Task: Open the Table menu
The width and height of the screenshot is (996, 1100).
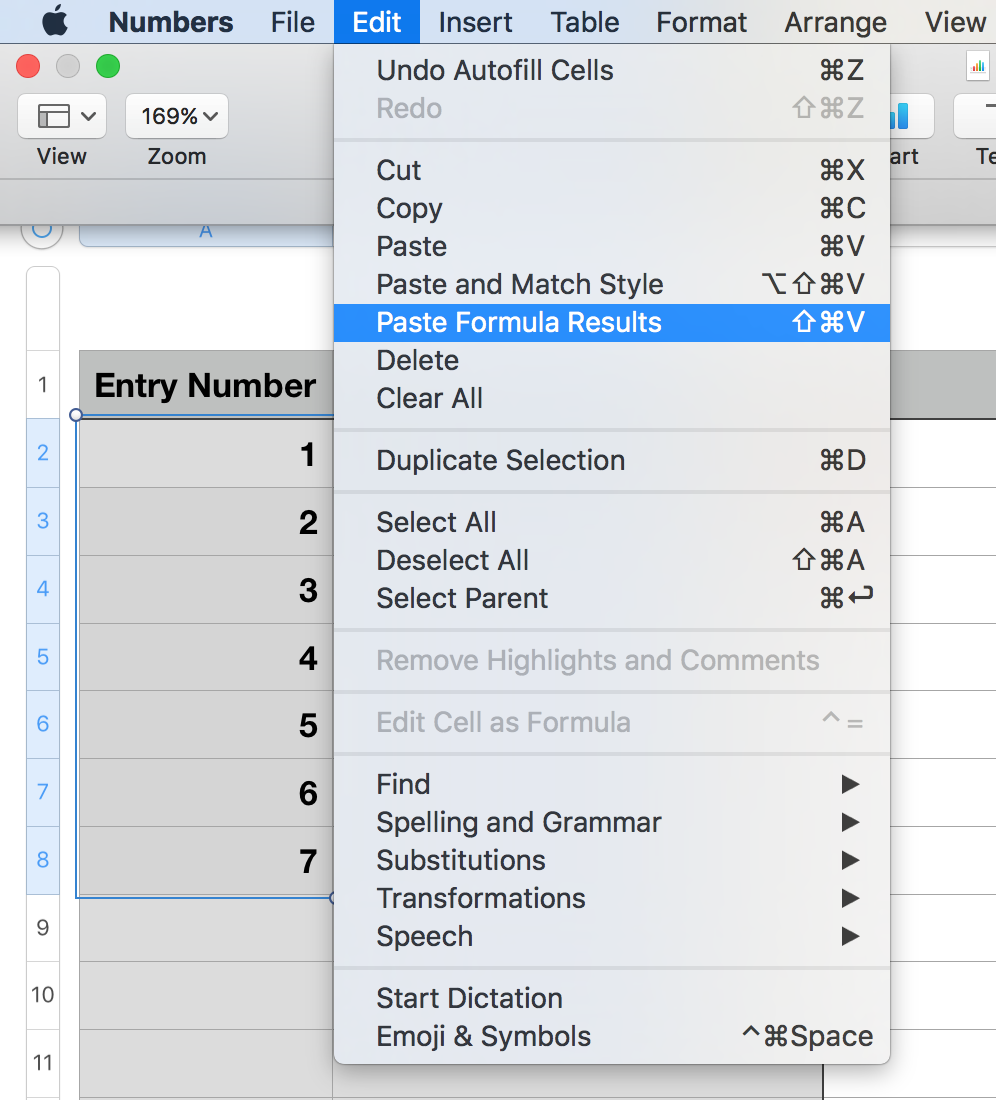Action: click(584, 22)
